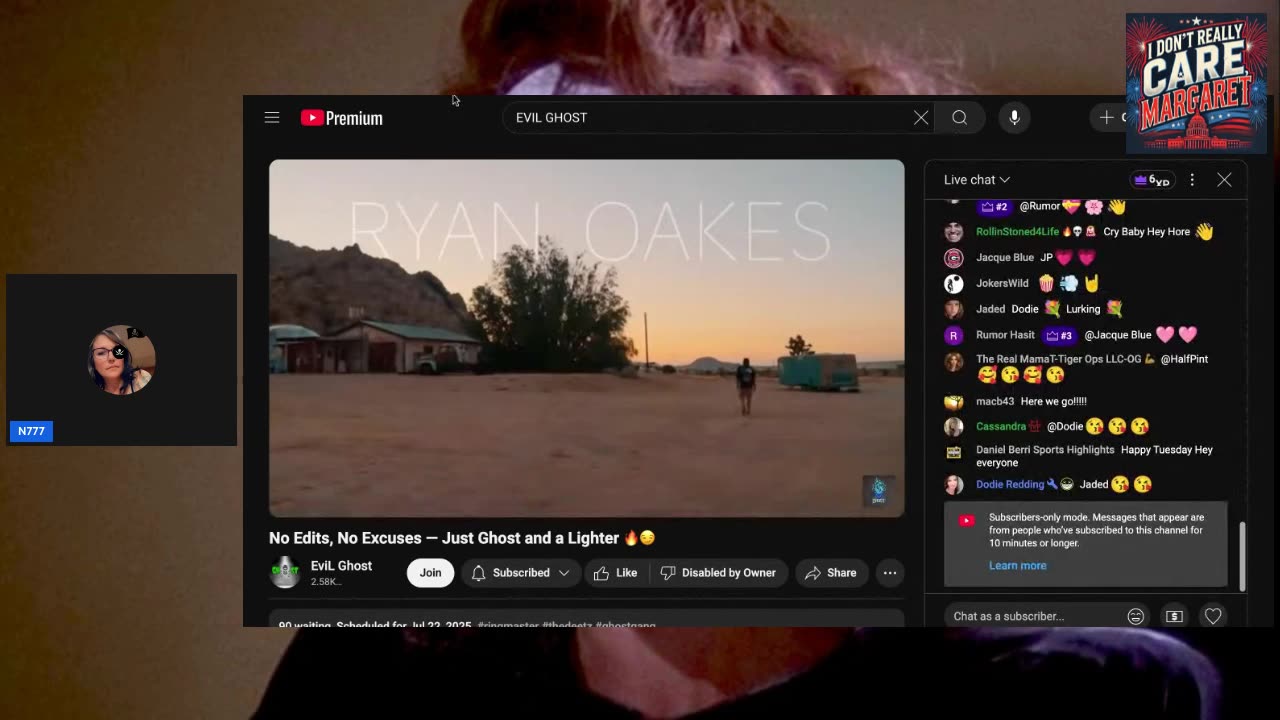Click the channel watermark in video corner
Image resolution: width=1280 pixels, height=720 pixels.
click(x=878, y=491)
